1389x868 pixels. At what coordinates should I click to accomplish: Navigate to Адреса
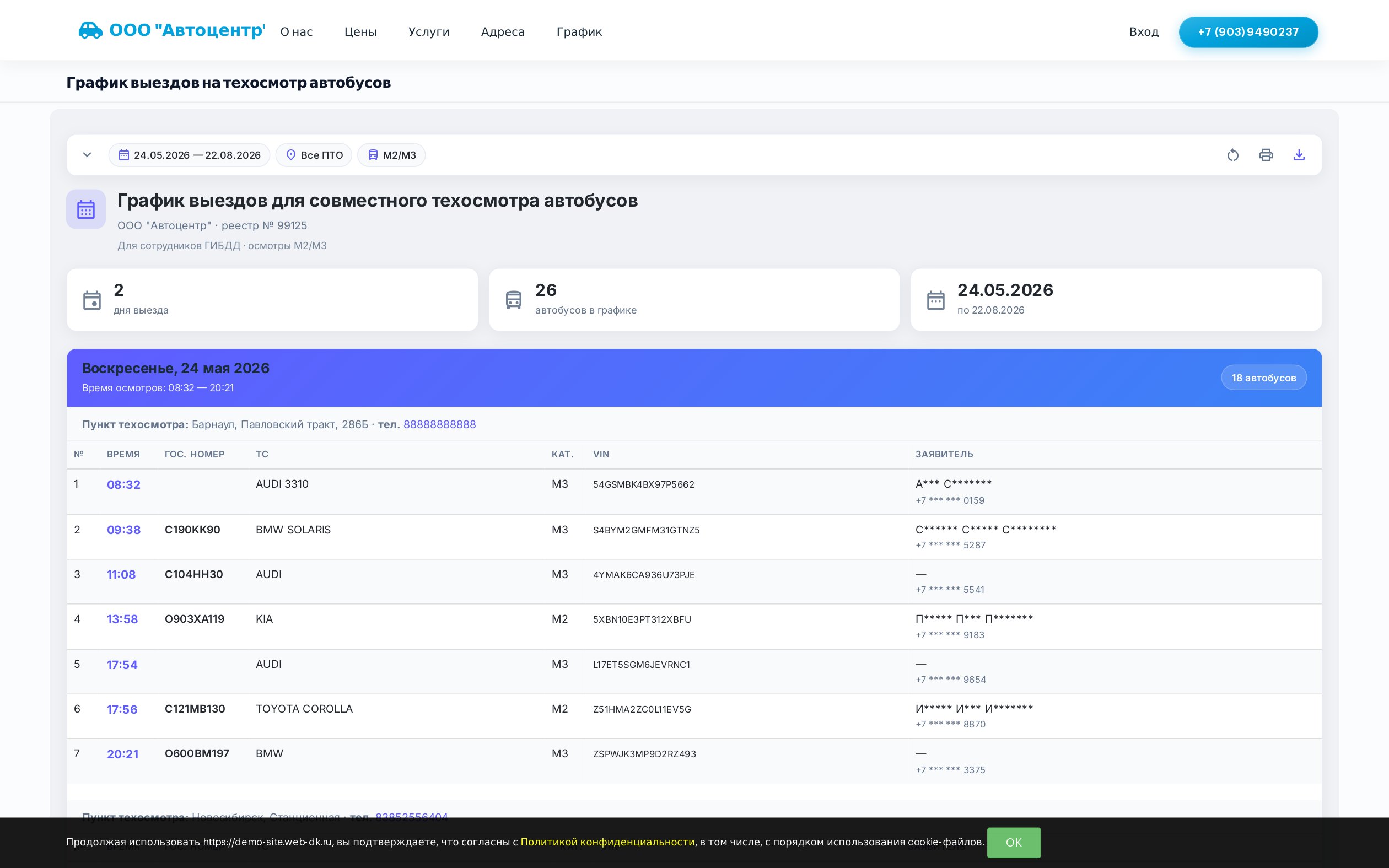(503, 31)
